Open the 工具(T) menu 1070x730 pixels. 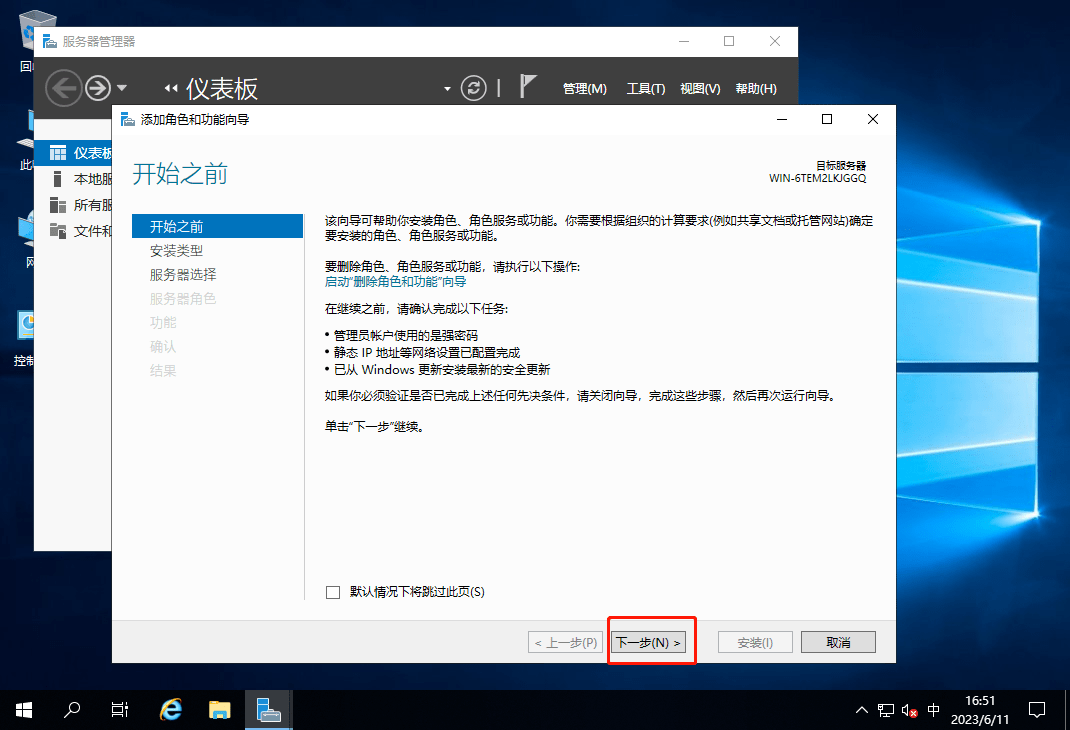(x=646, y=89)
